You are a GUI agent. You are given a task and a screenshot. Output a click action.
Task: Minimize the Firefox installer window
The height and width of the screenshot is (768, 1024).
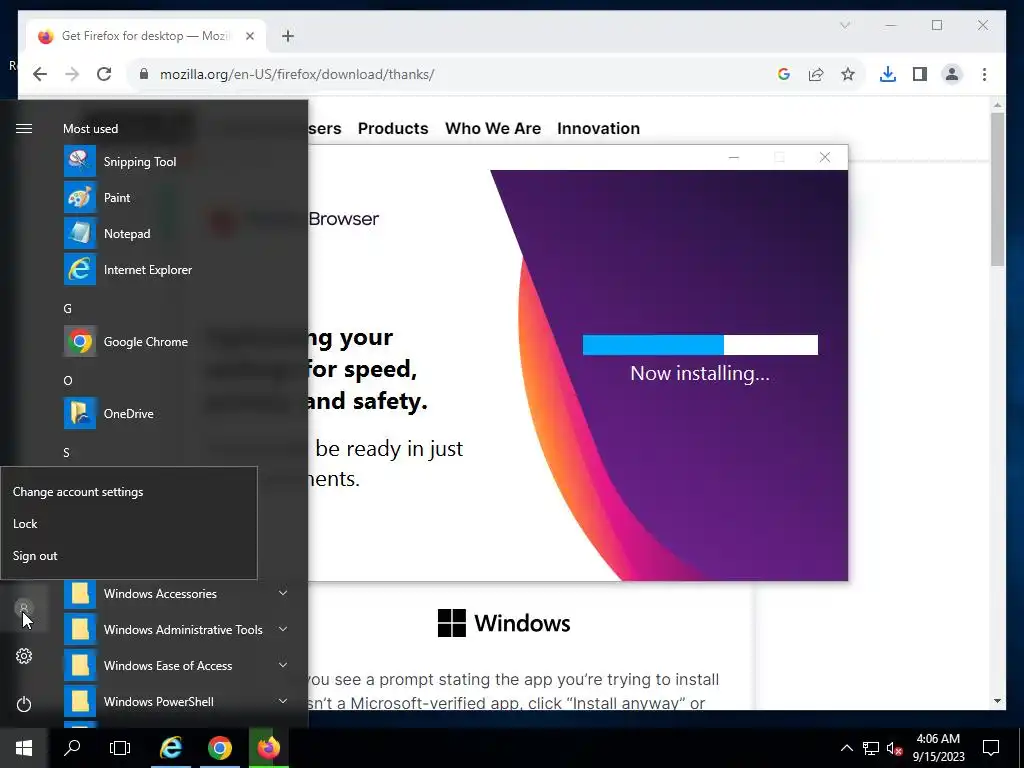click(733, 157)
